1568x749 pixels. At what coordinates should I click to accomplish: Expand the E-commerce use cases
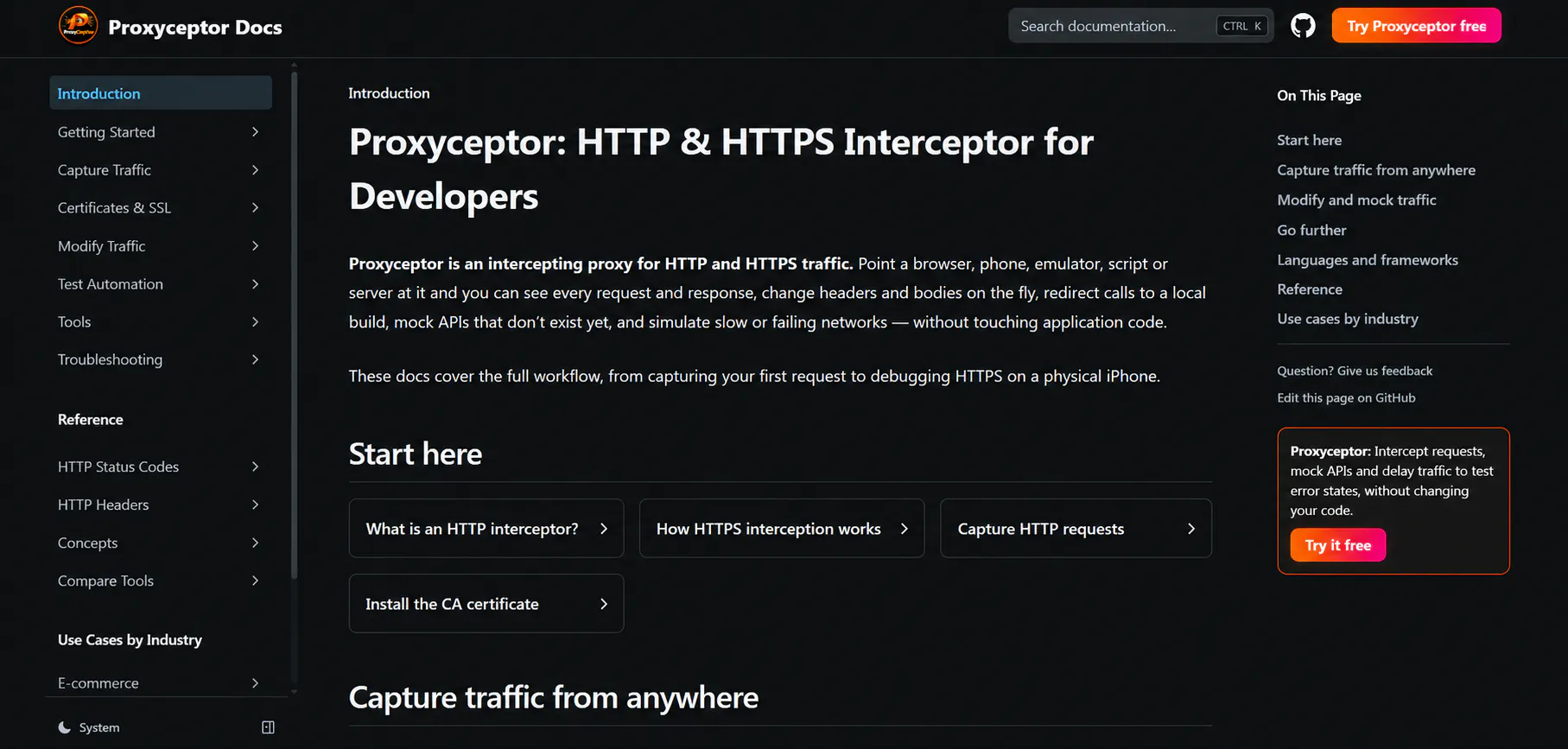coord(161,682)
